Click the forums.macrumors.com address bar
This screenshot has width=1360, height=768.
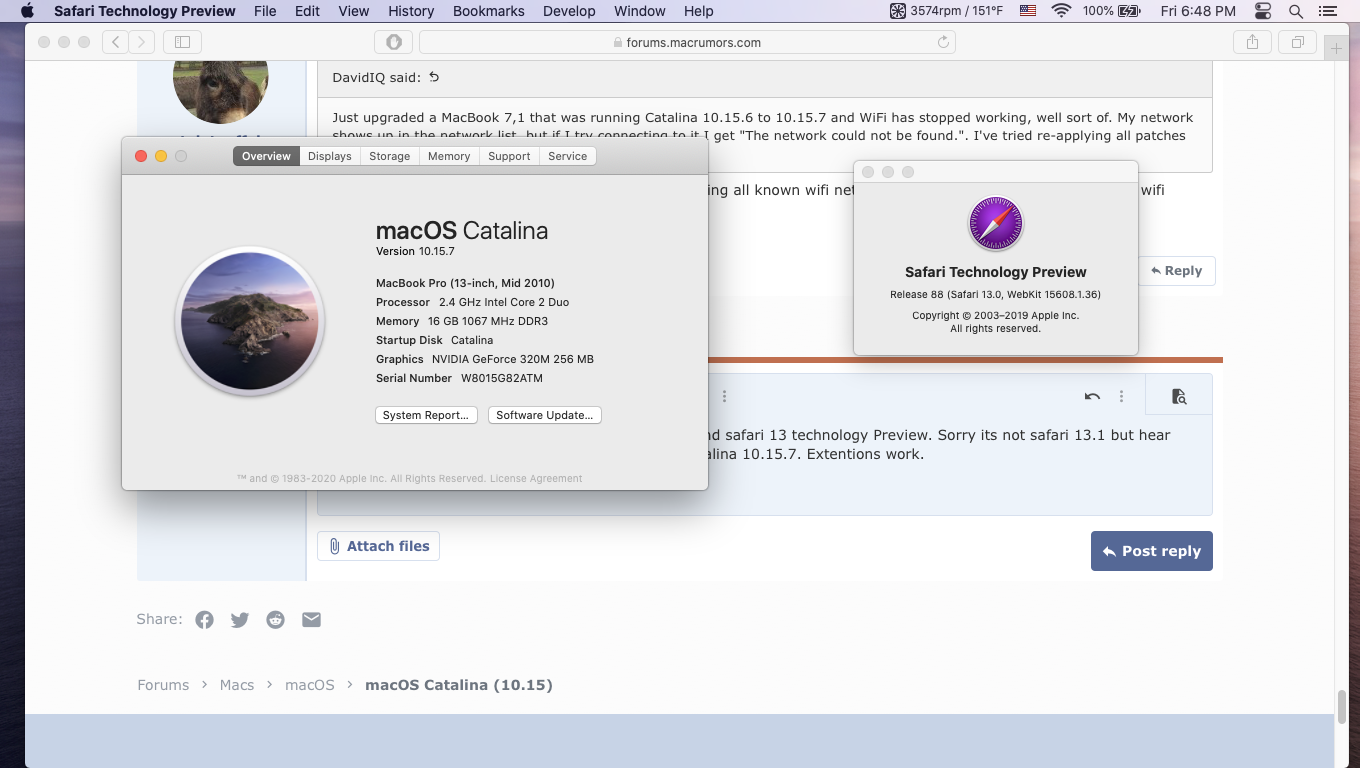[x=687, y=42]
